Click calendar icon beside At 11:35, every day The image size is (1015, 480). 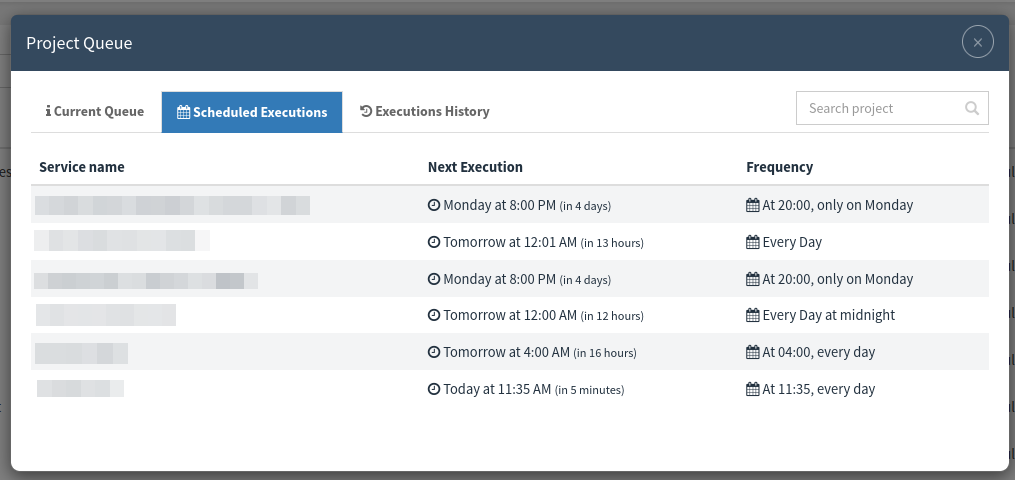[752, 389]
